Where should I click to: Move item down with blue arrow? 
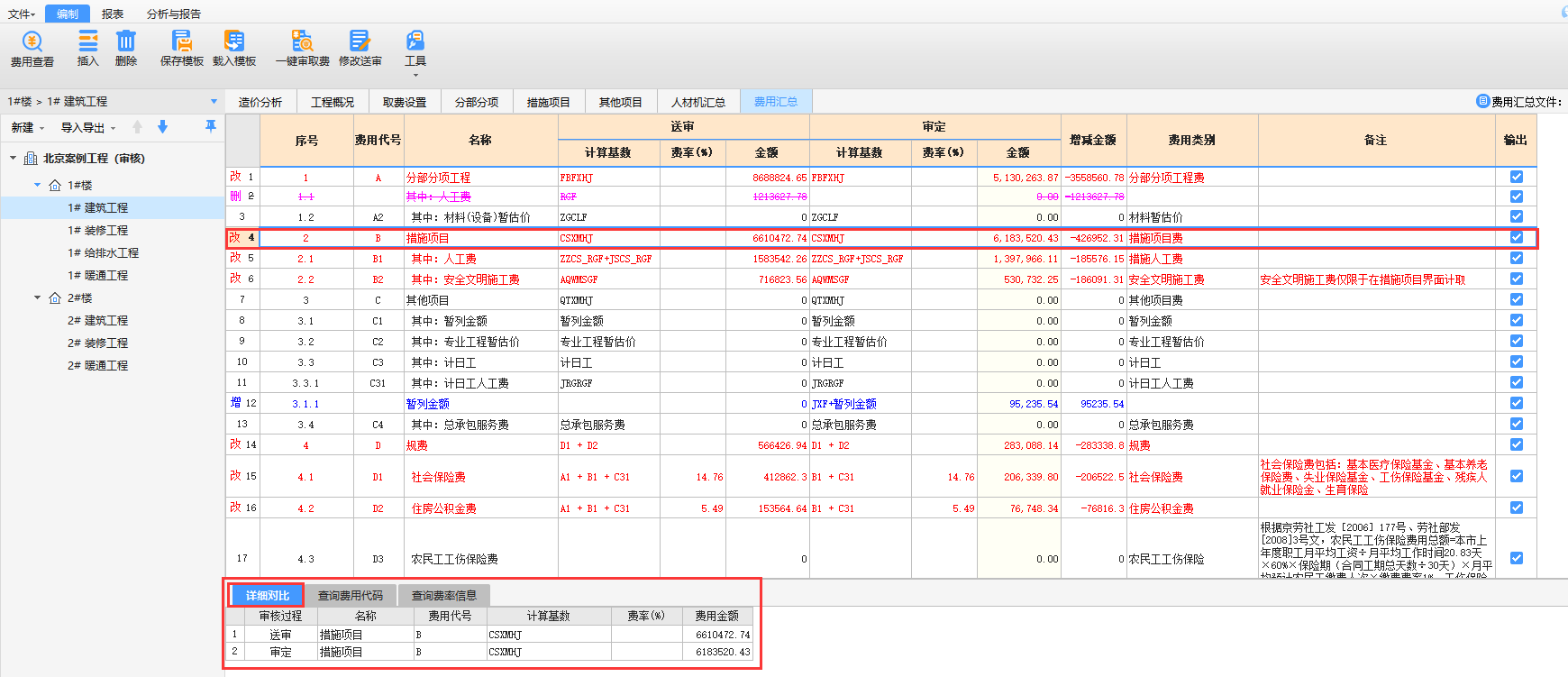pos(163,127)
